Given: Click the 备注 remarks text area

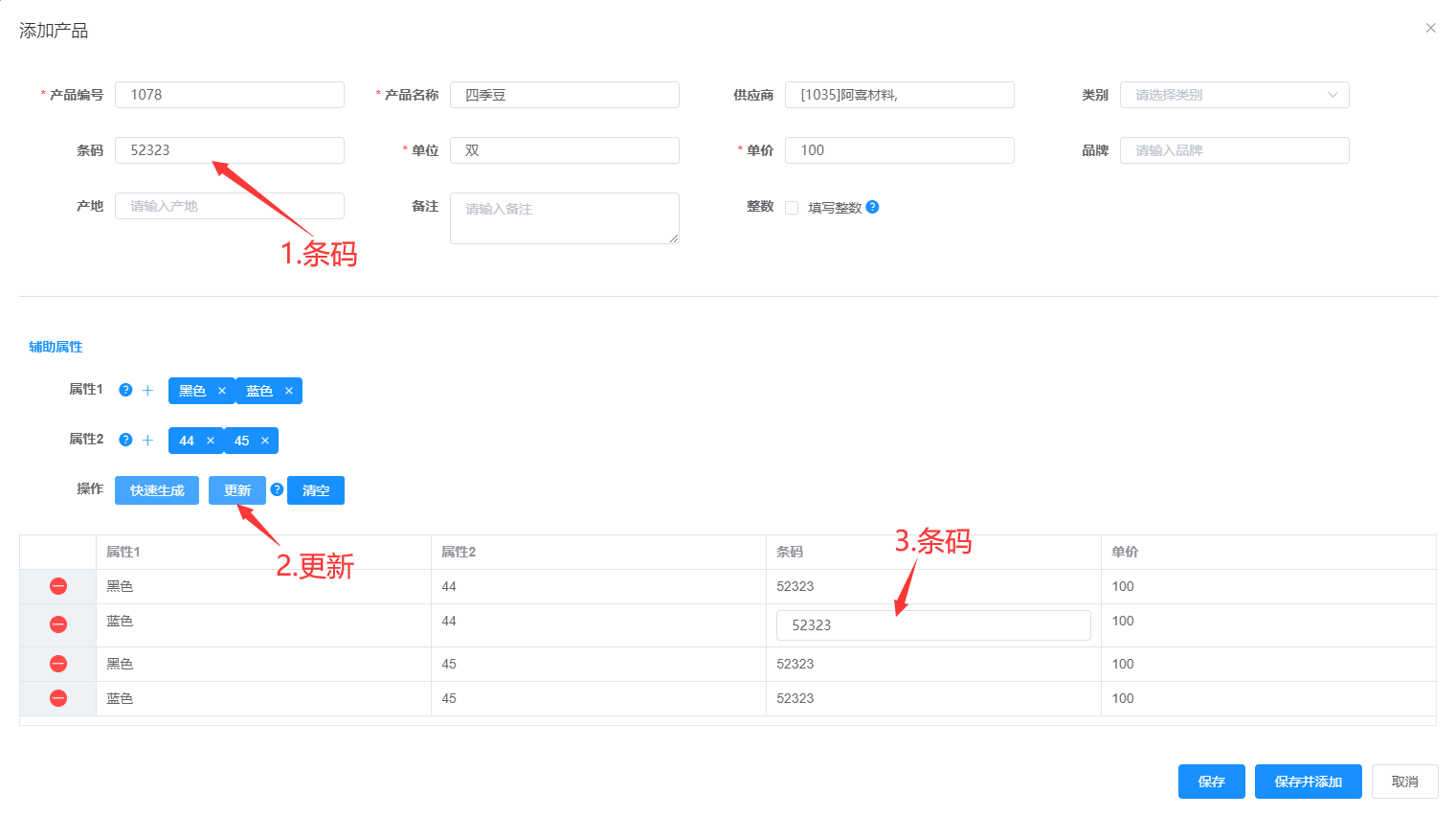Looking at the screenshot, I should coord(564,218).
